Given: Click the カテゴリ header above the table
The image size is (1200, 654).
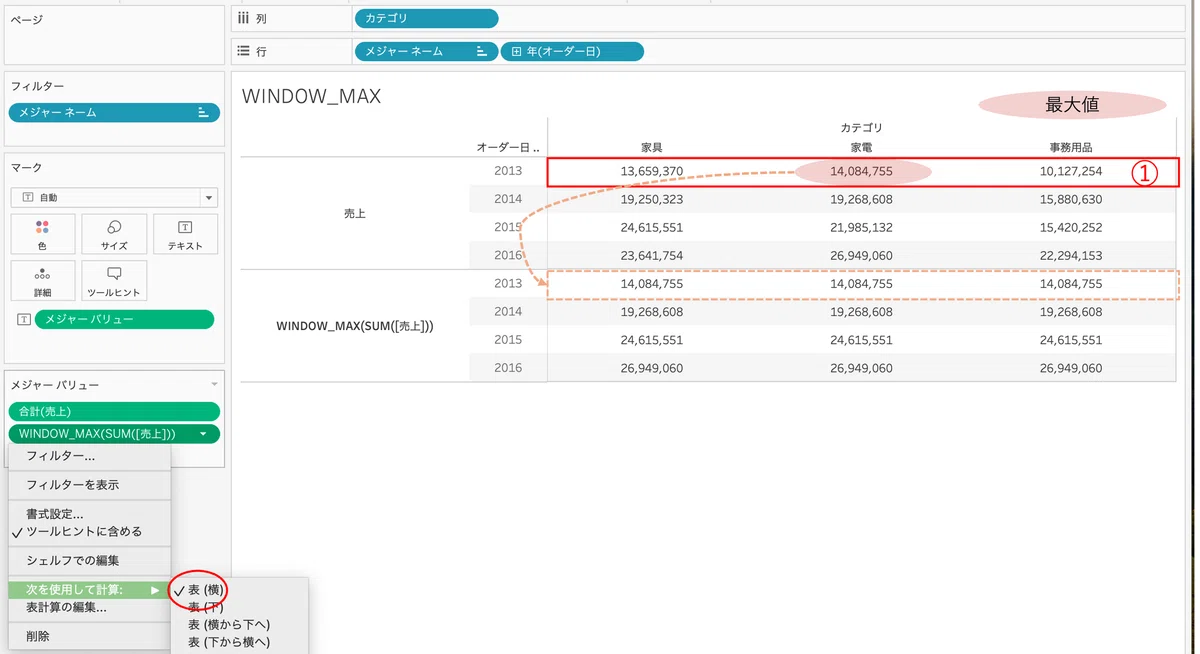Looking at the screenshot, I should coord(861,128).
